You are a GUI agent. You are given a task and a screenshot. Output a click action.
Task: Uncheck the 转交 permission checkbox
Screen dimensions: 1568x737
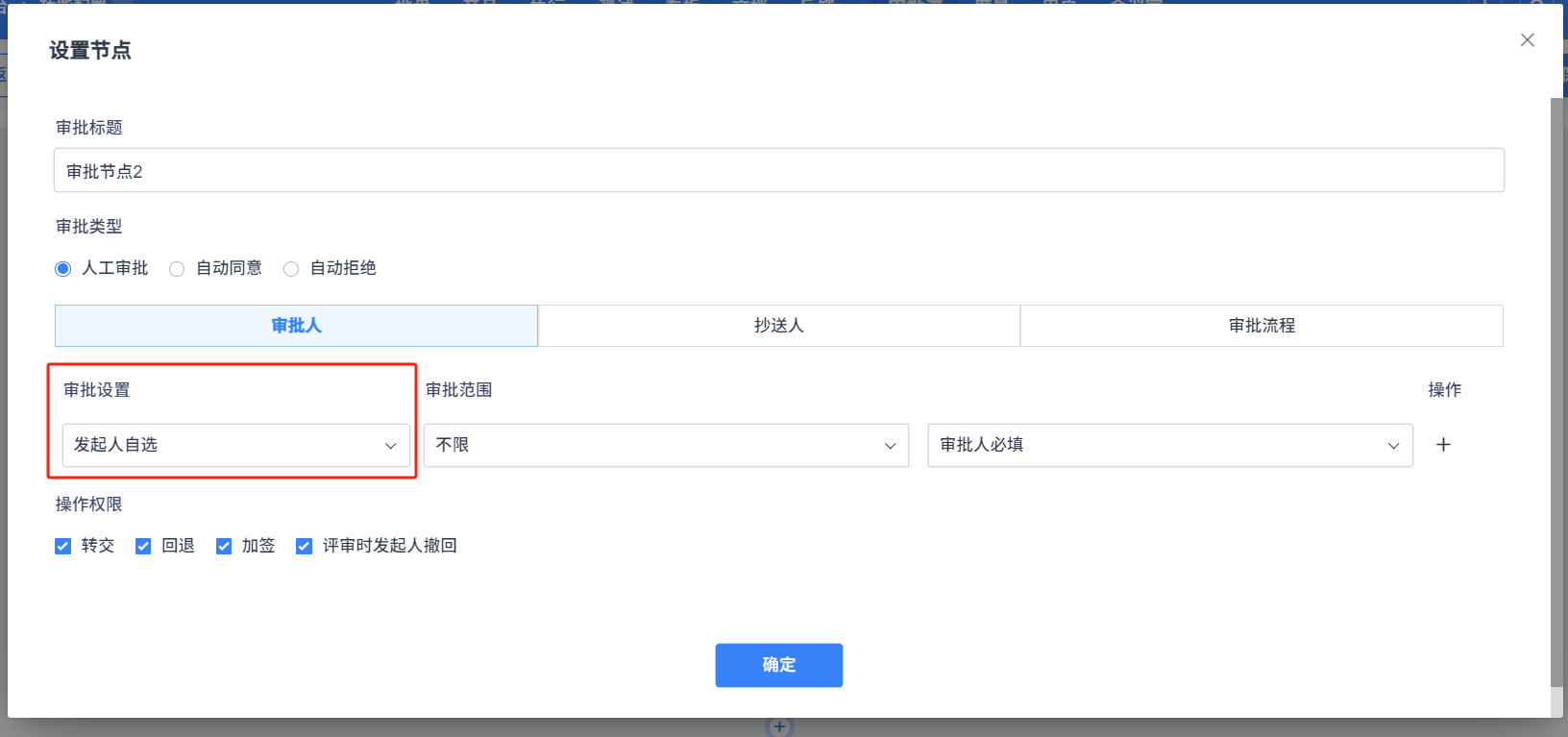[63, 547]
